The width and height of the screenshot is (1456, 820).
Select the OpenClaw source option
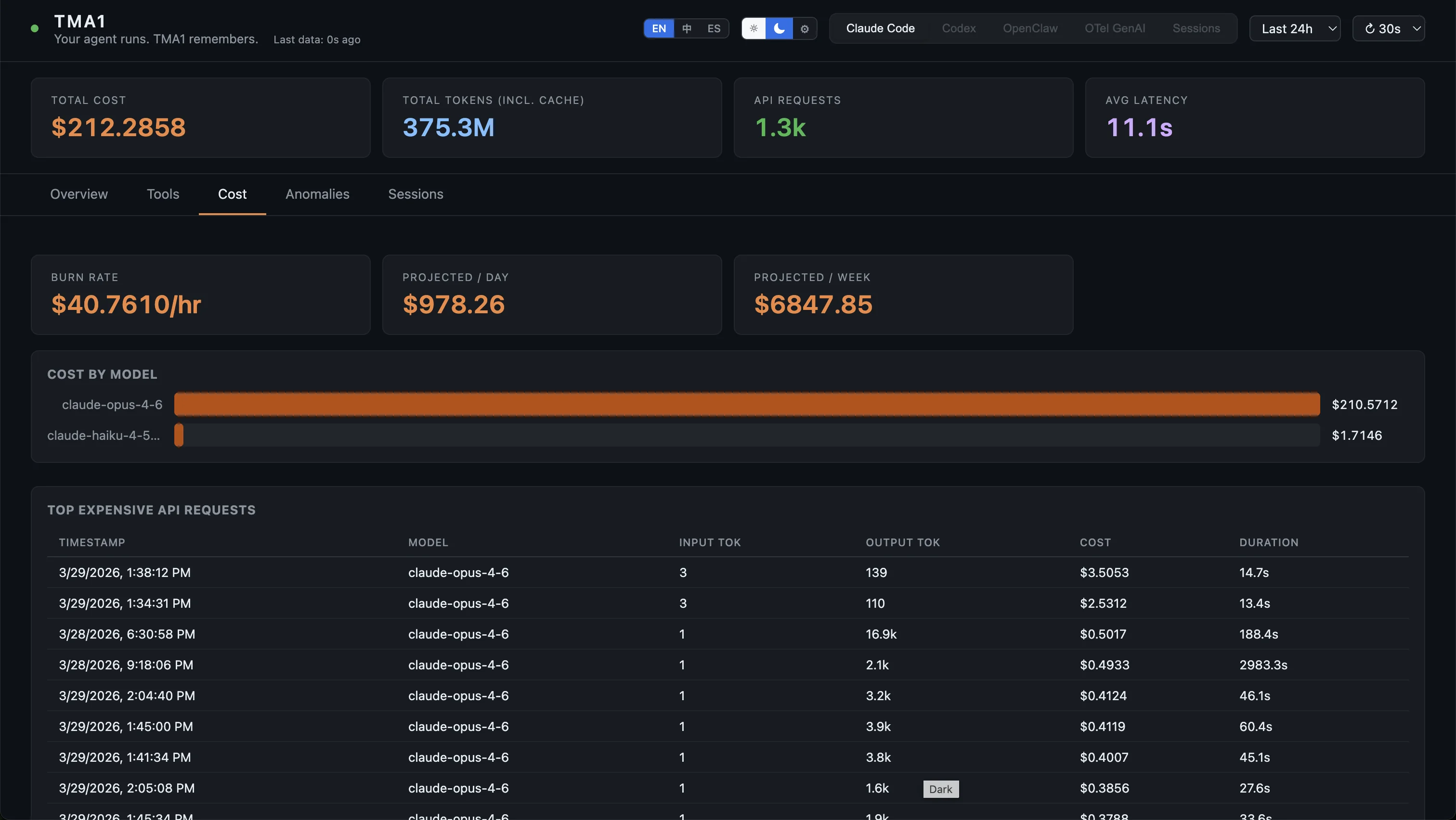[x=1030, y=28]
